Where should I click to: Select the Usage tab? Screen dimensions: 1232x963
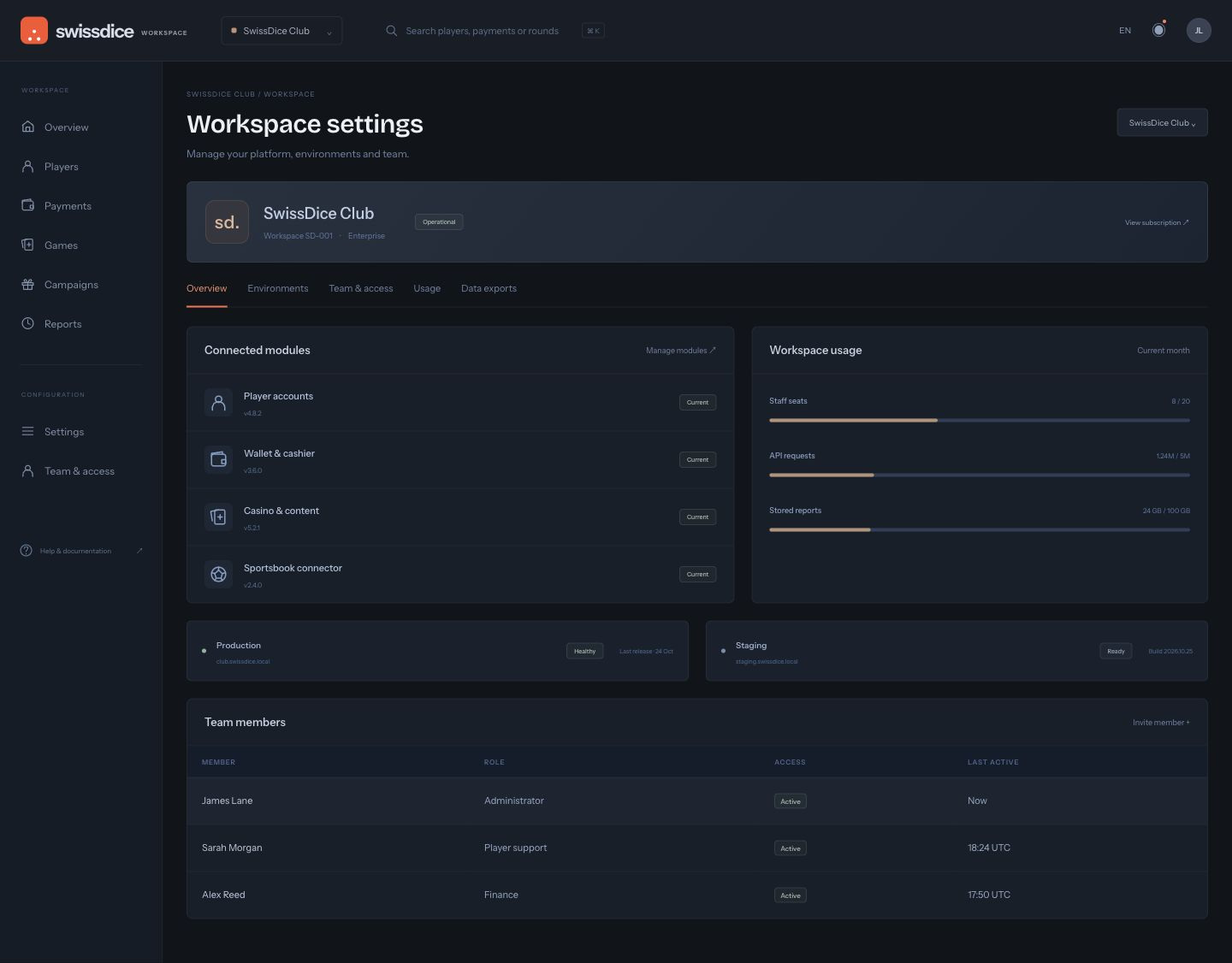coord(427,289)
